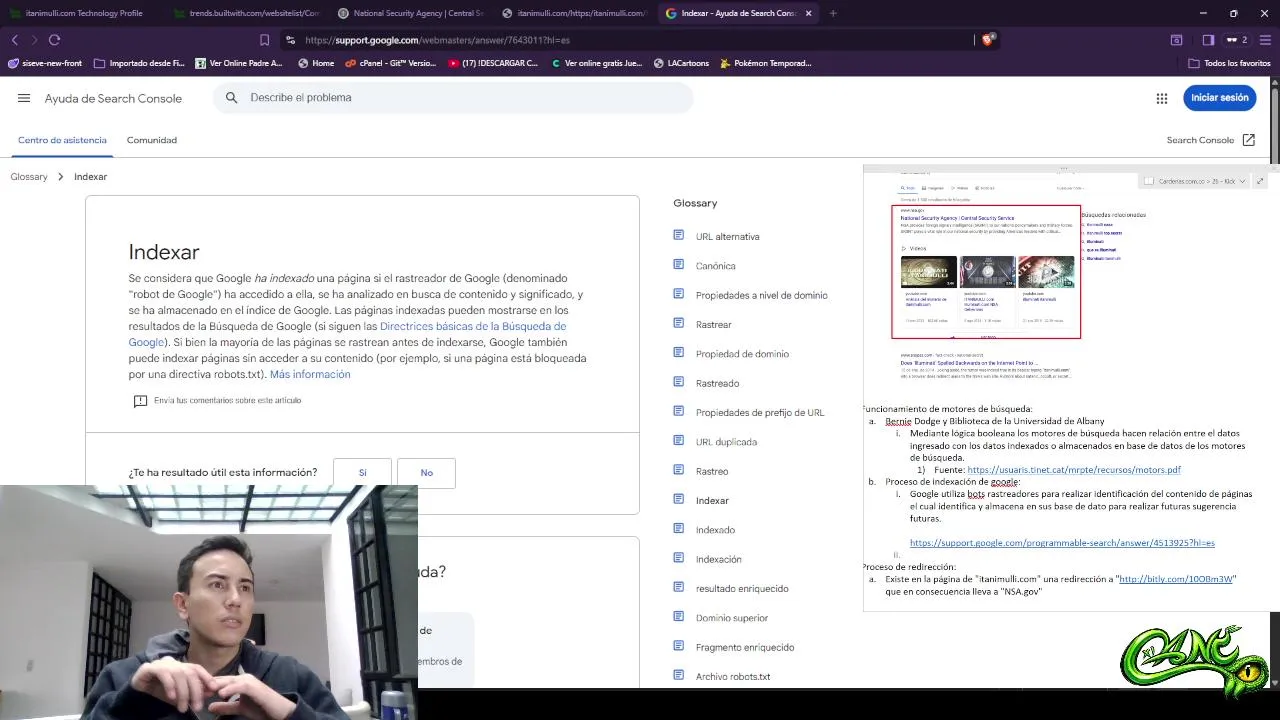The height and width of the screenshot is (720, 1280).
Task: Click the bookmark icon in address bar
Action: tap(264, 40)
